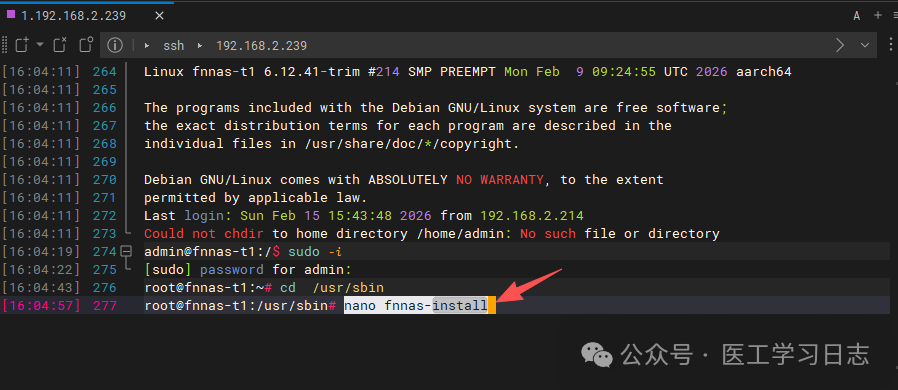Click the 'admin@fnnas-t1:/$' prompt text
This screenshot has height=390, width=898.
[212, 251]
